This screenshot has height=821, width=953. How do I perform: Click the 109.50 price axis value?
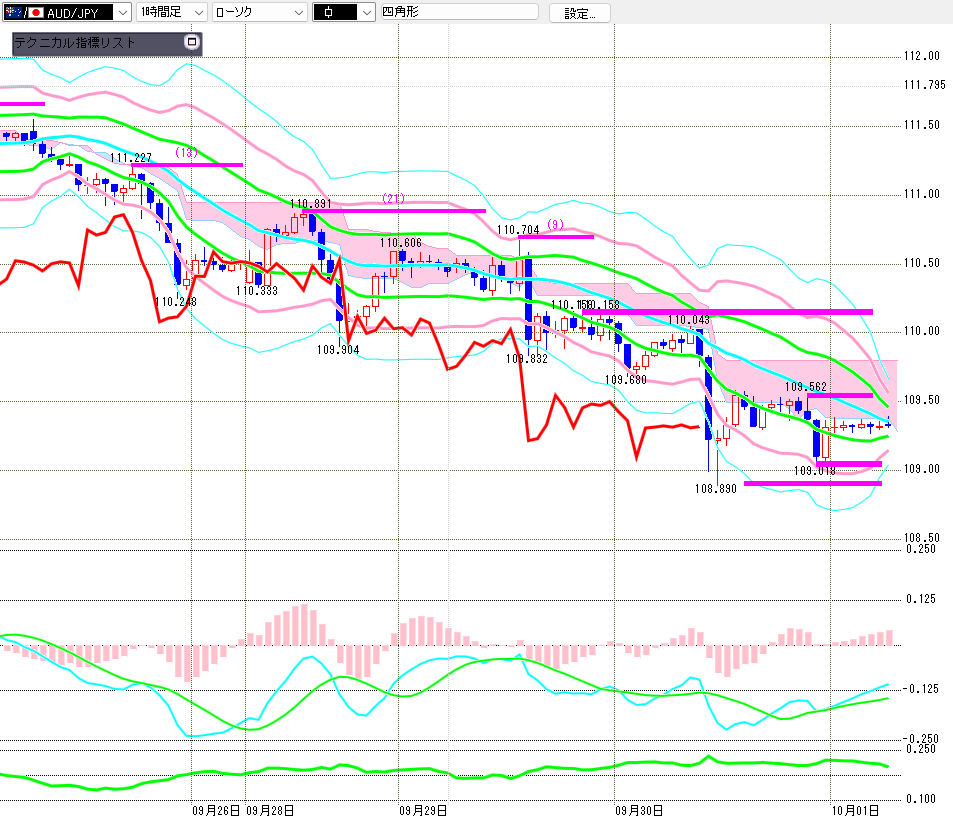coord(921,400)
